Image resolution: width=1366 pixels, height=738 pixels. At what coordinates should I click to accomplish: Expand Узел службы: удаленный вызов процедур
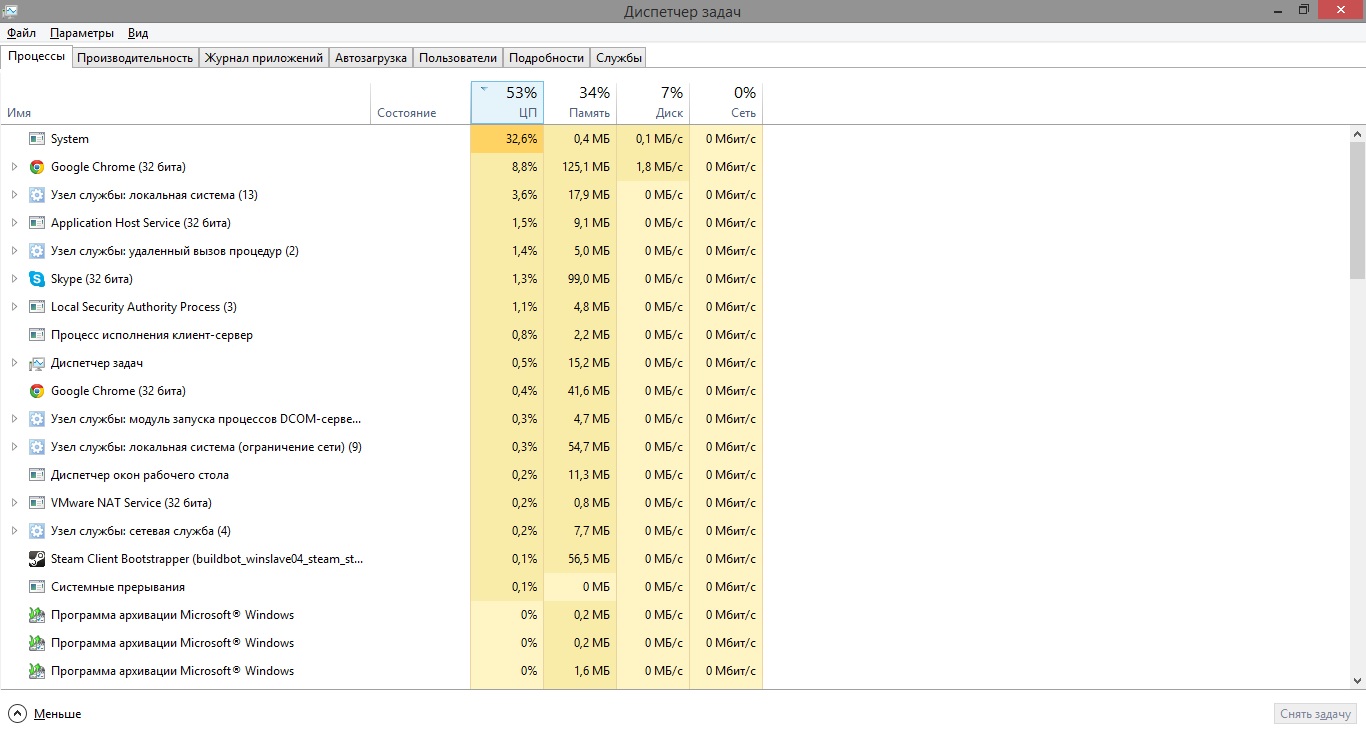coord(14,251)
